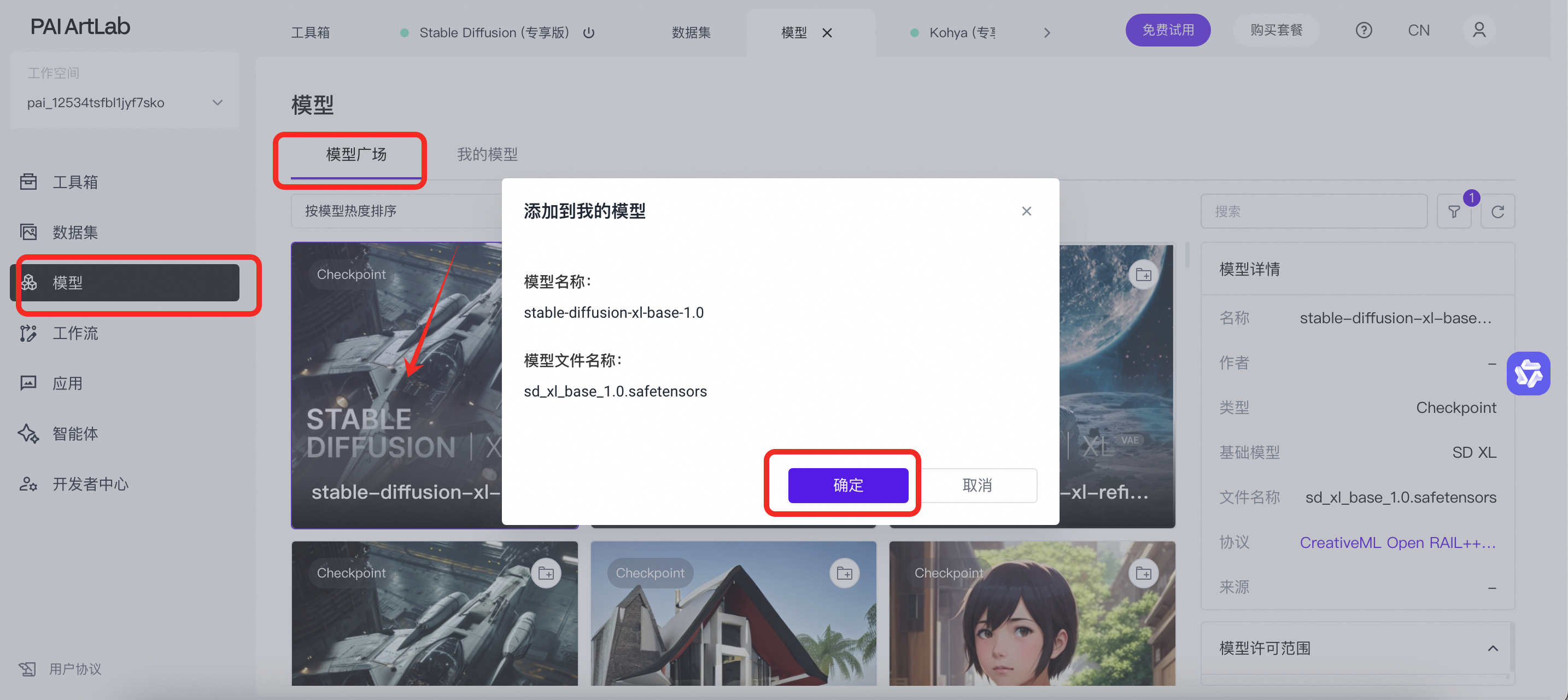Add house checkpoint model to folder
The width and height of the screenshot is (1568, 700).
point(844,573)
